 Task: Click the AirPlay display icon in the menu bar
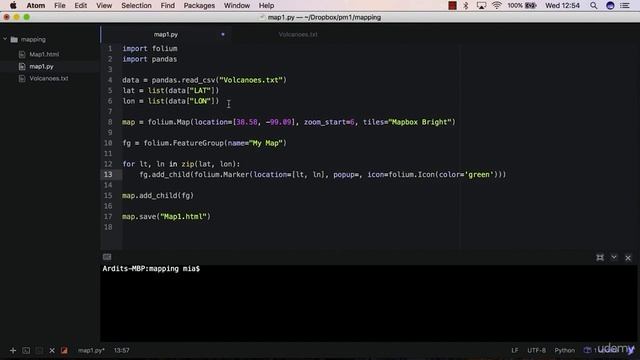[481, 5]
